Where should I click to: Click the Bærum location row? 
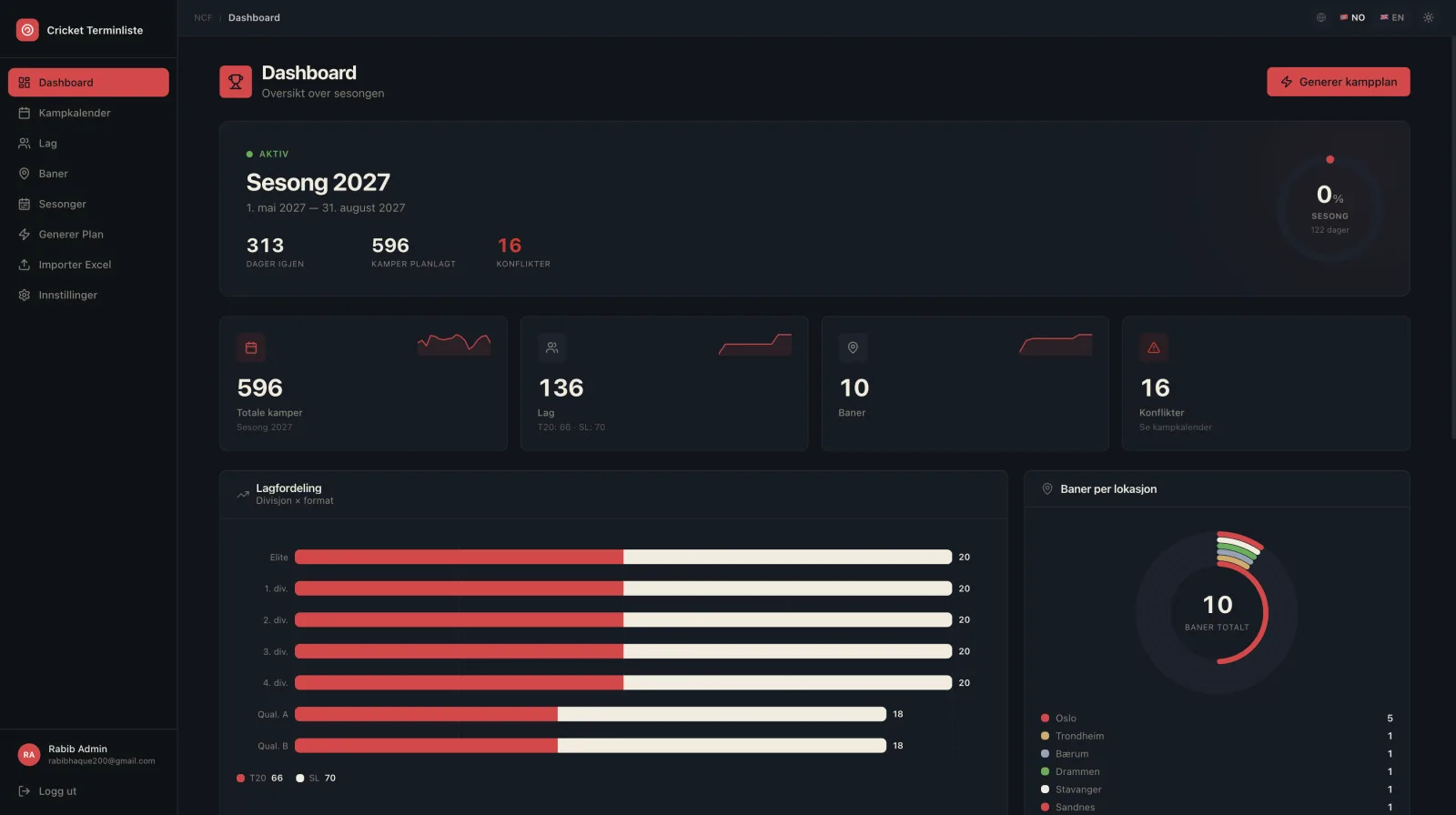pyautogui.click(x=1217, y=754)
